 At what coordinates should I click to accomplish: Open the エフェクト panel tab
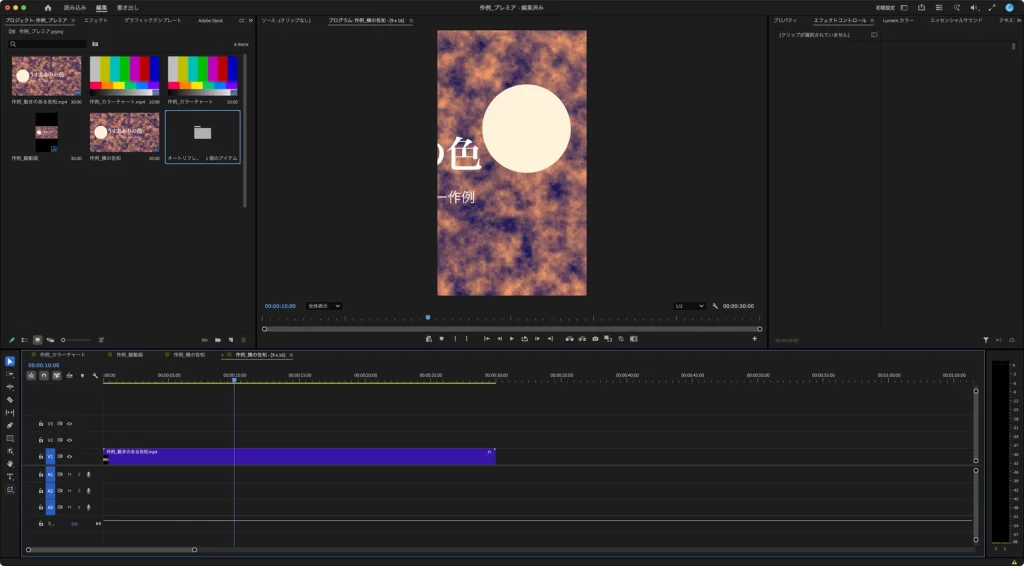click(x=95, y=20)
